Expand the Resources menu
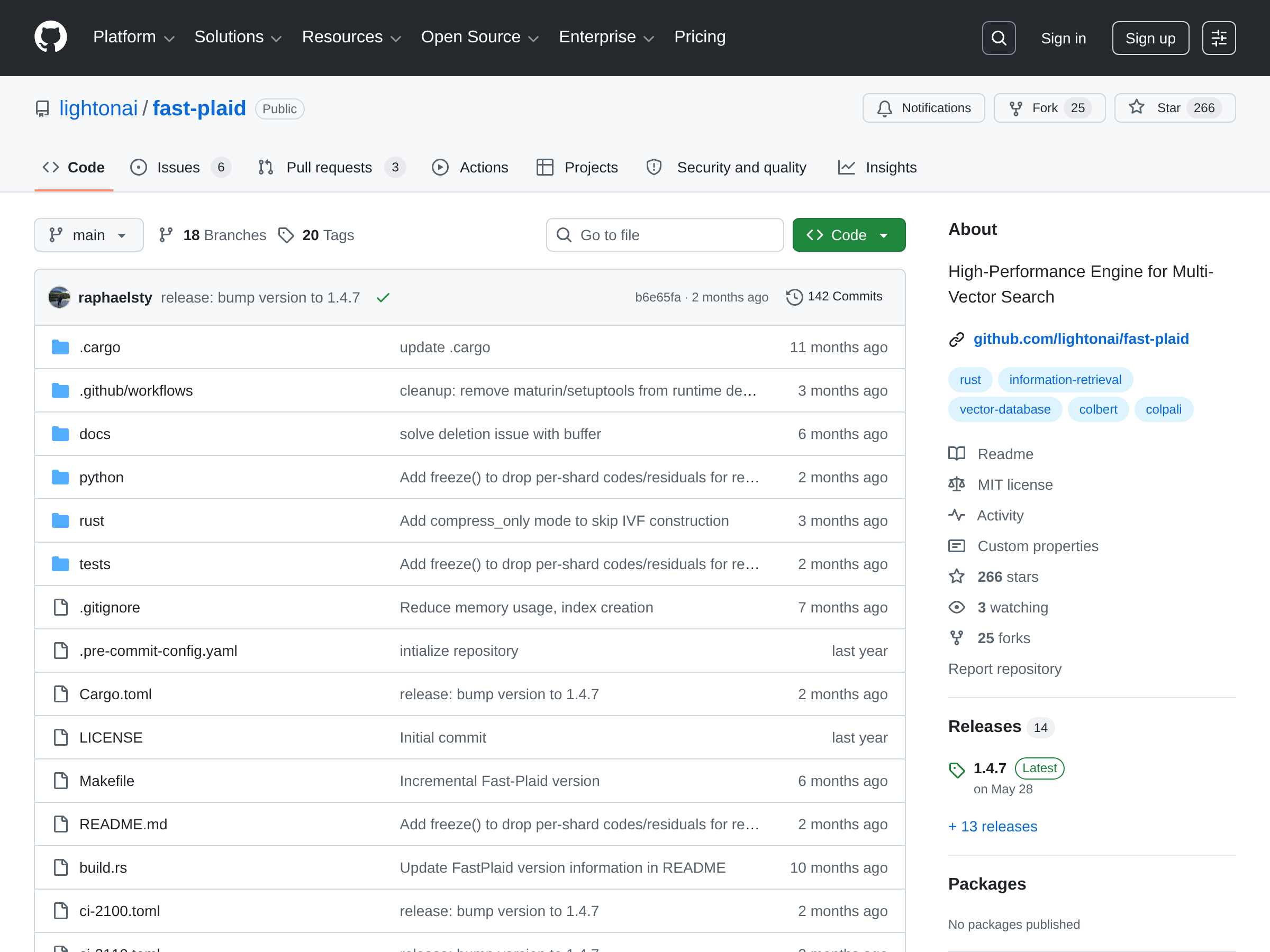Screen dimensions: 1270x952 [351, 38]
